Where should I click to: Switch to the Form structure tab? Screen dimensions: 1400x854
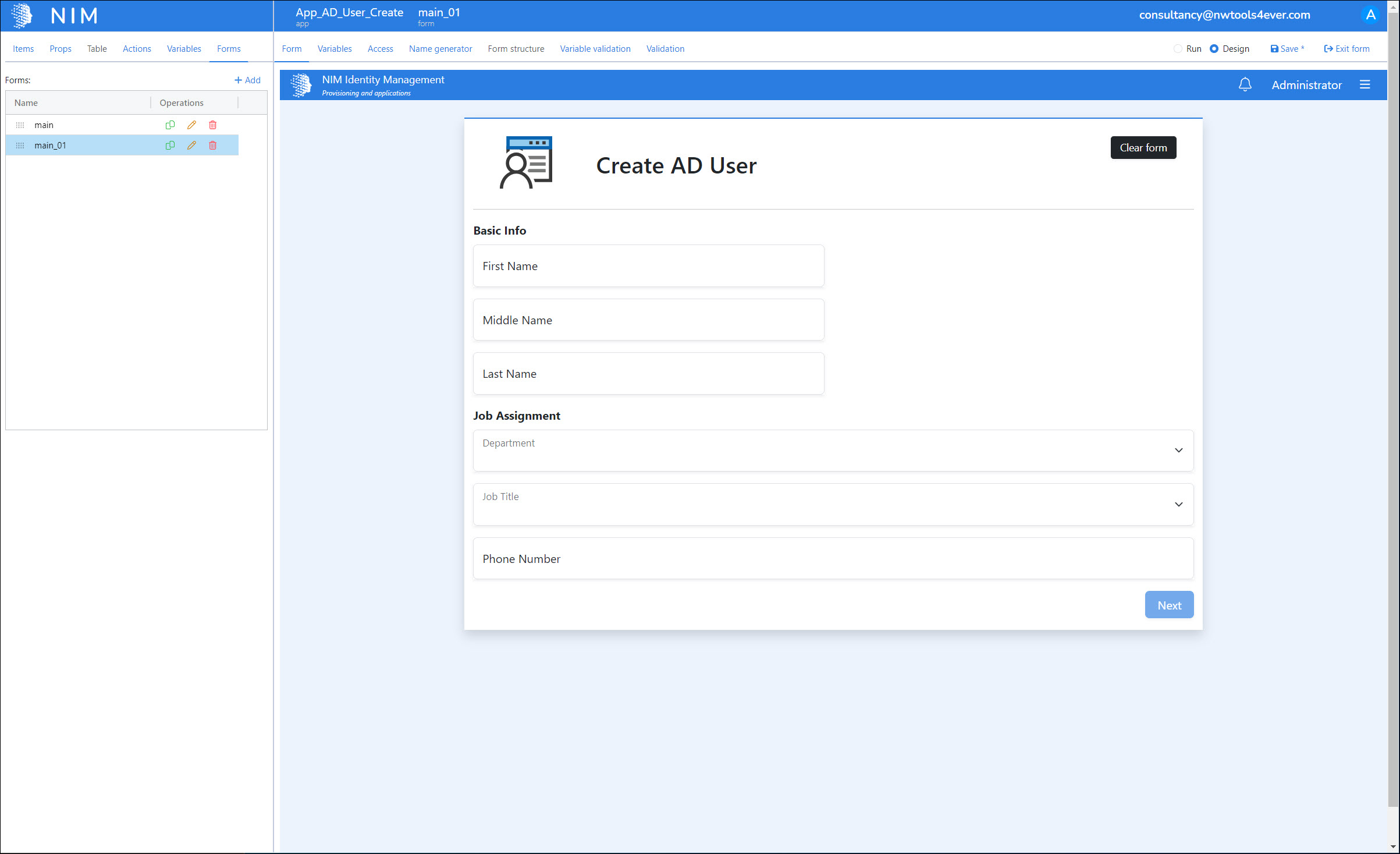tap(516, 49)
